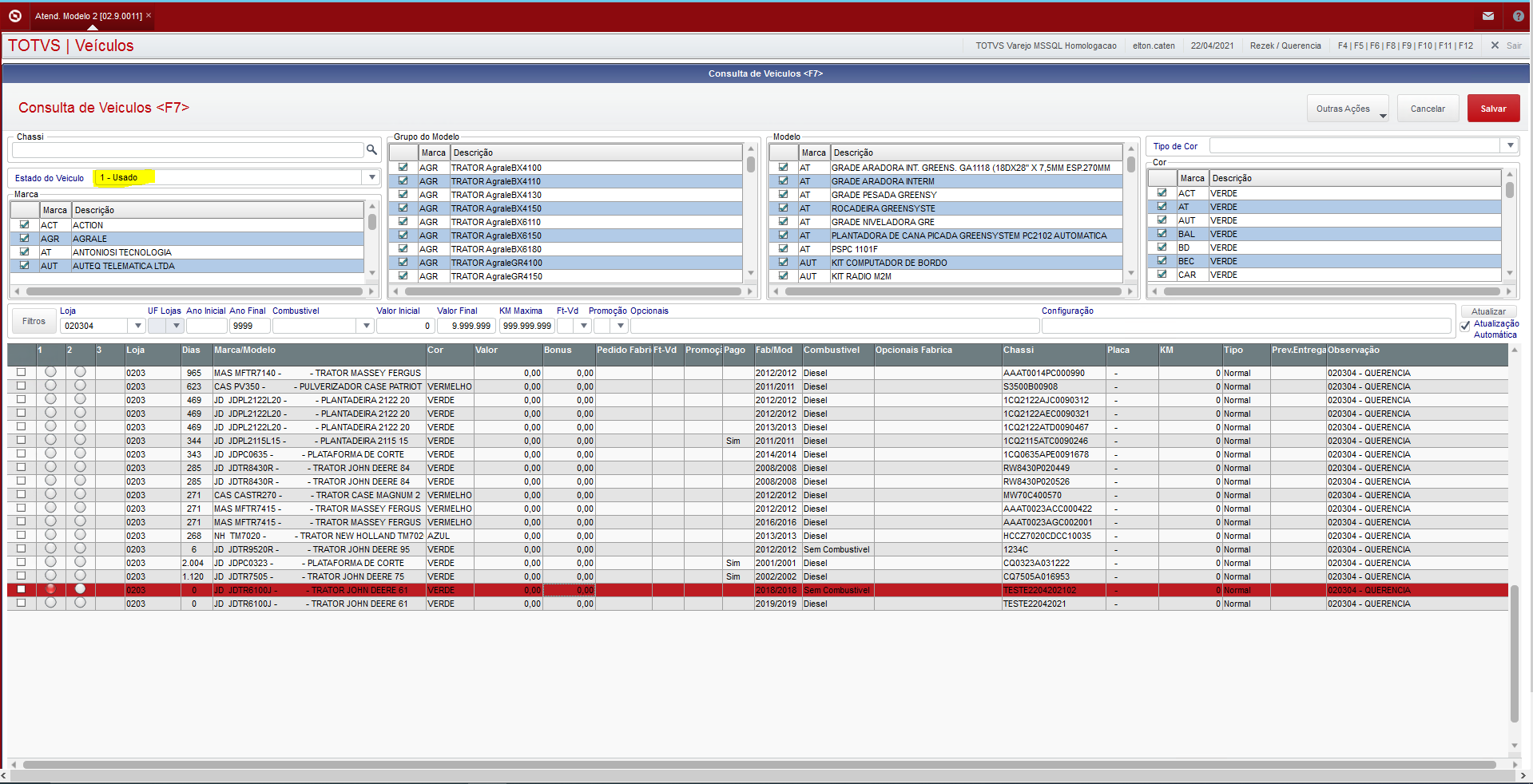Switch to Atend. Modelo 2 tab
This screenshot has width=1533, height=784.
click(x=88, y=16)
